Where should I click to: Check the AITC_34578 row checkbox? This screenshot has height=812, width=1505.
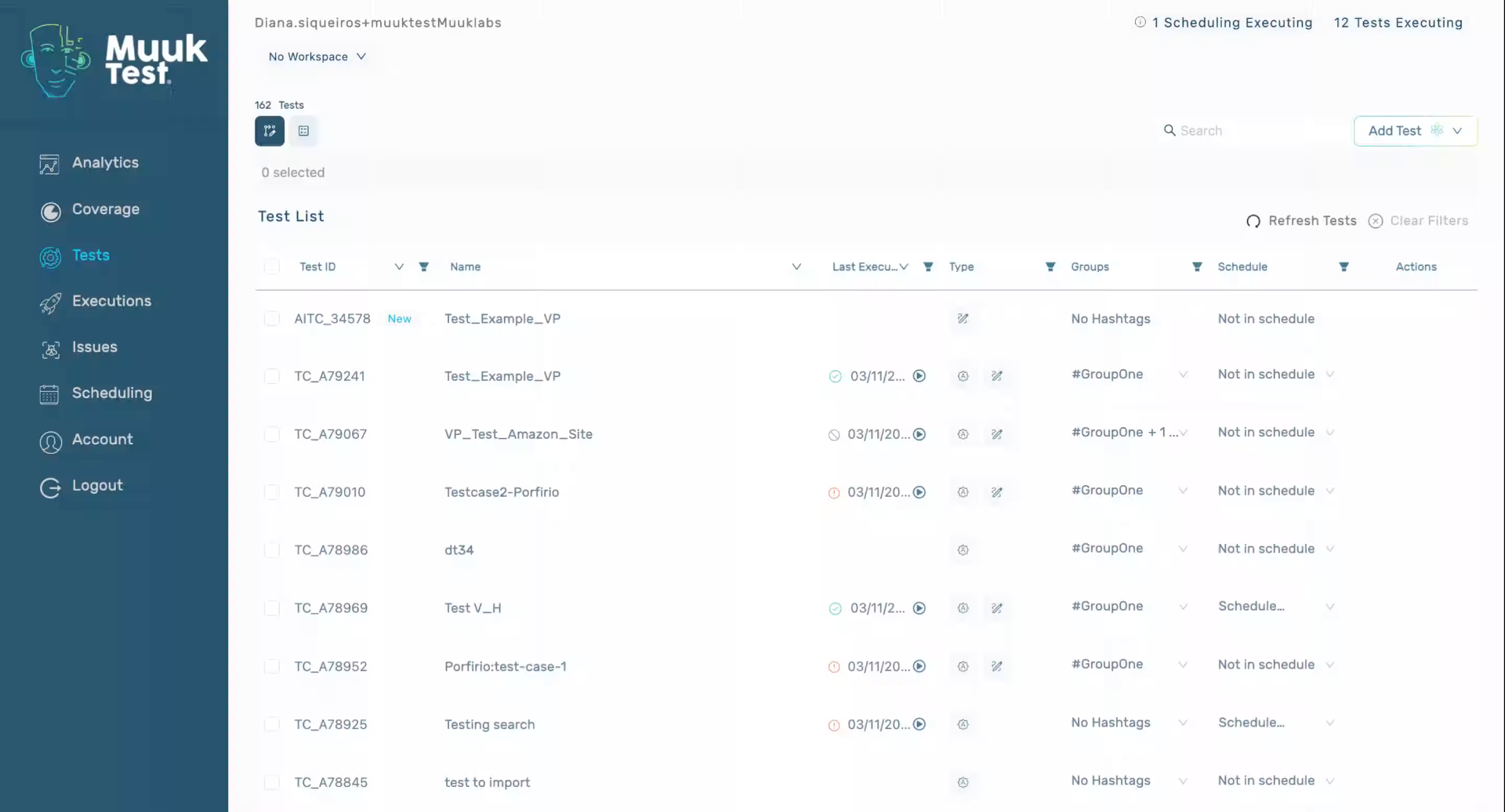(x=272, y=318)
